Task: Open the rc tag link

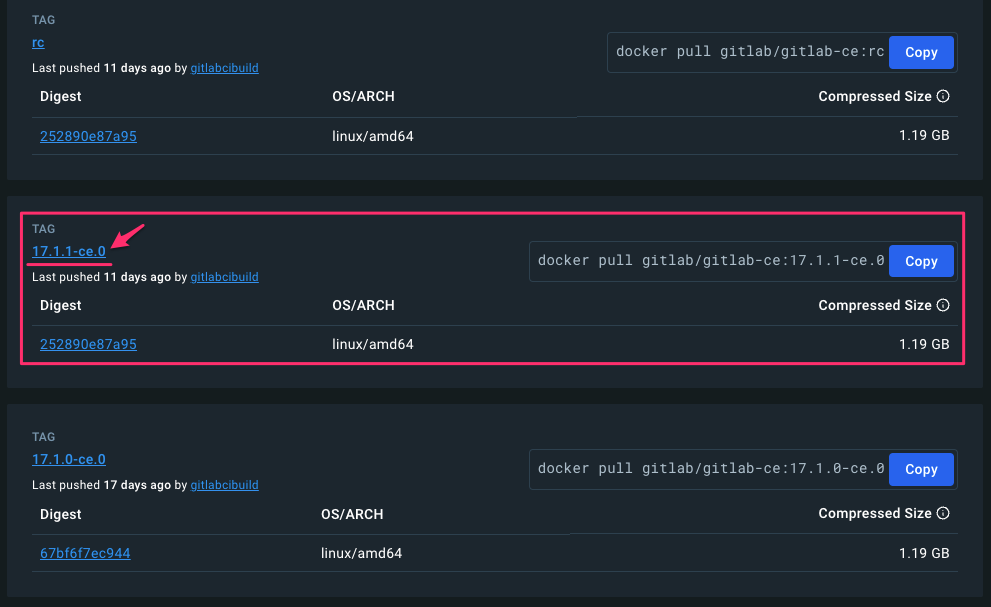Action: (38, 42)
